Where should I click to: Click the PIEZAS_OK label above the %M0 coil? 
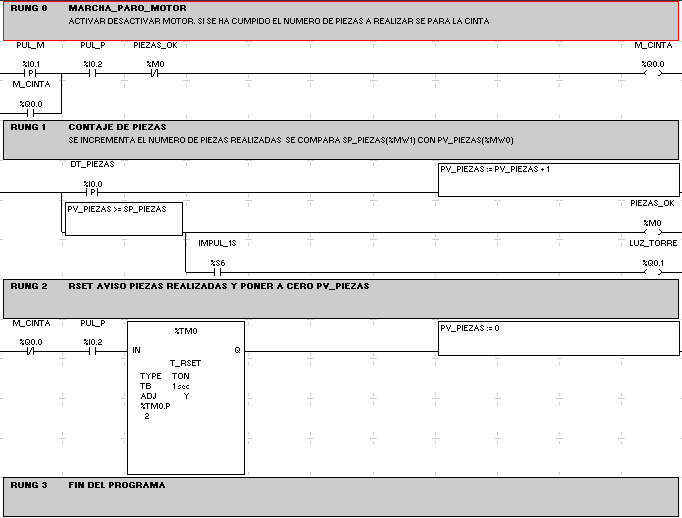(x=652, y=203)
